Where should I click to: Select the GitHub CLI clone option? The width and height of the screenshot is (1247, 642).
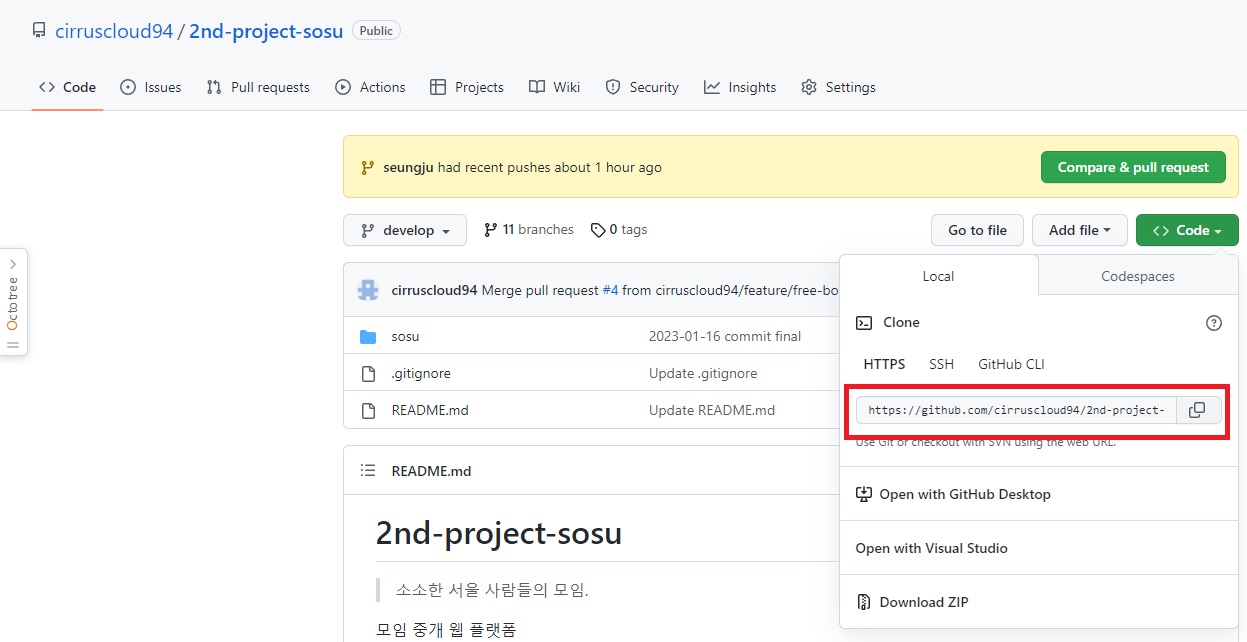(x=1011, y=364)
